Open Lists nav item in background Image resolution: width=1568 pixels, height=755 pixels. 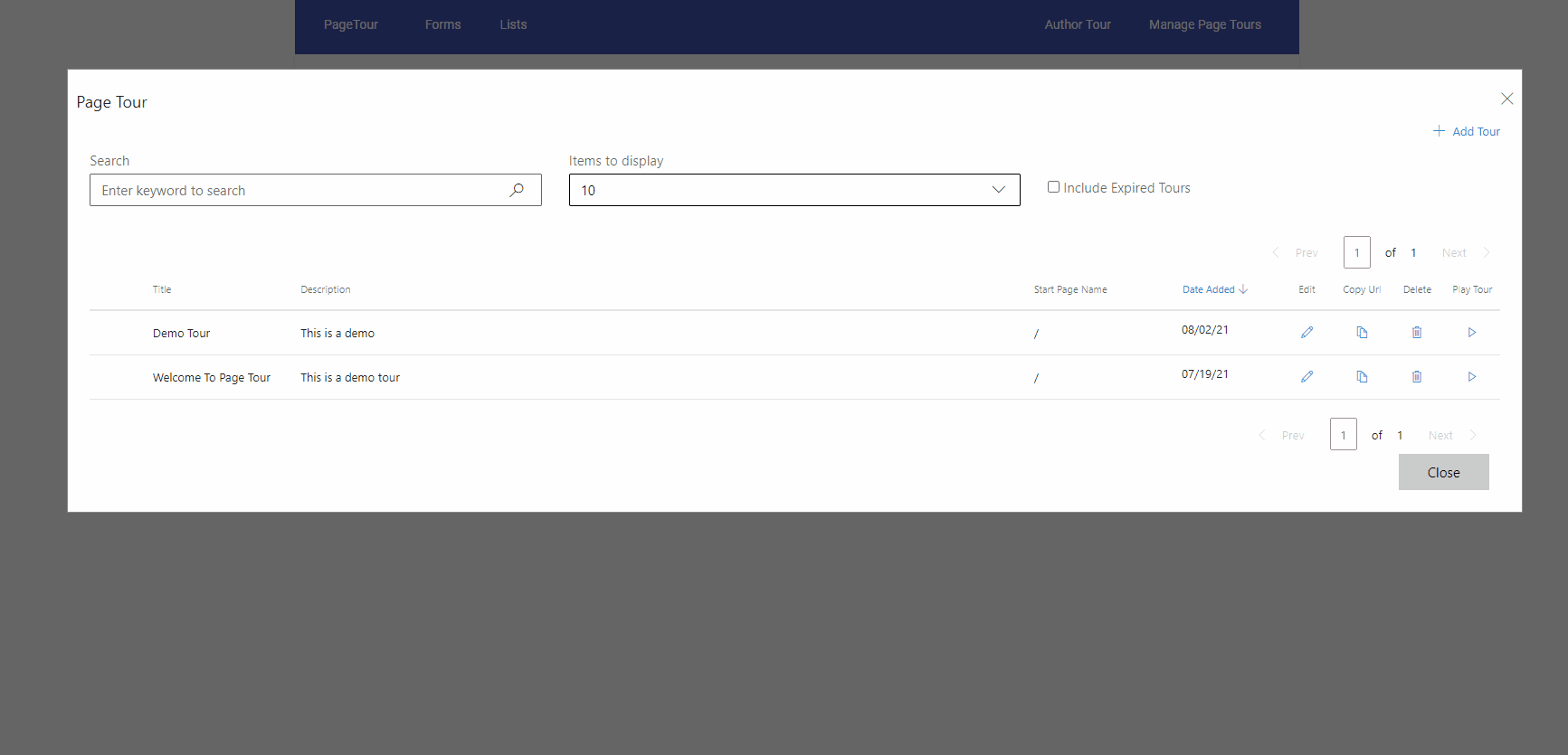[513, 24]
